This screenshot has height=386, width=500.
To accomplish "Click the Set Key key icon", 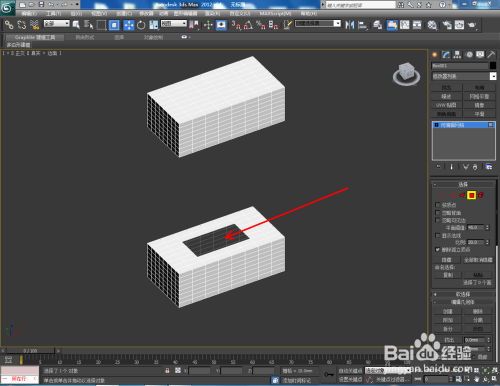I will coord(329,375).
